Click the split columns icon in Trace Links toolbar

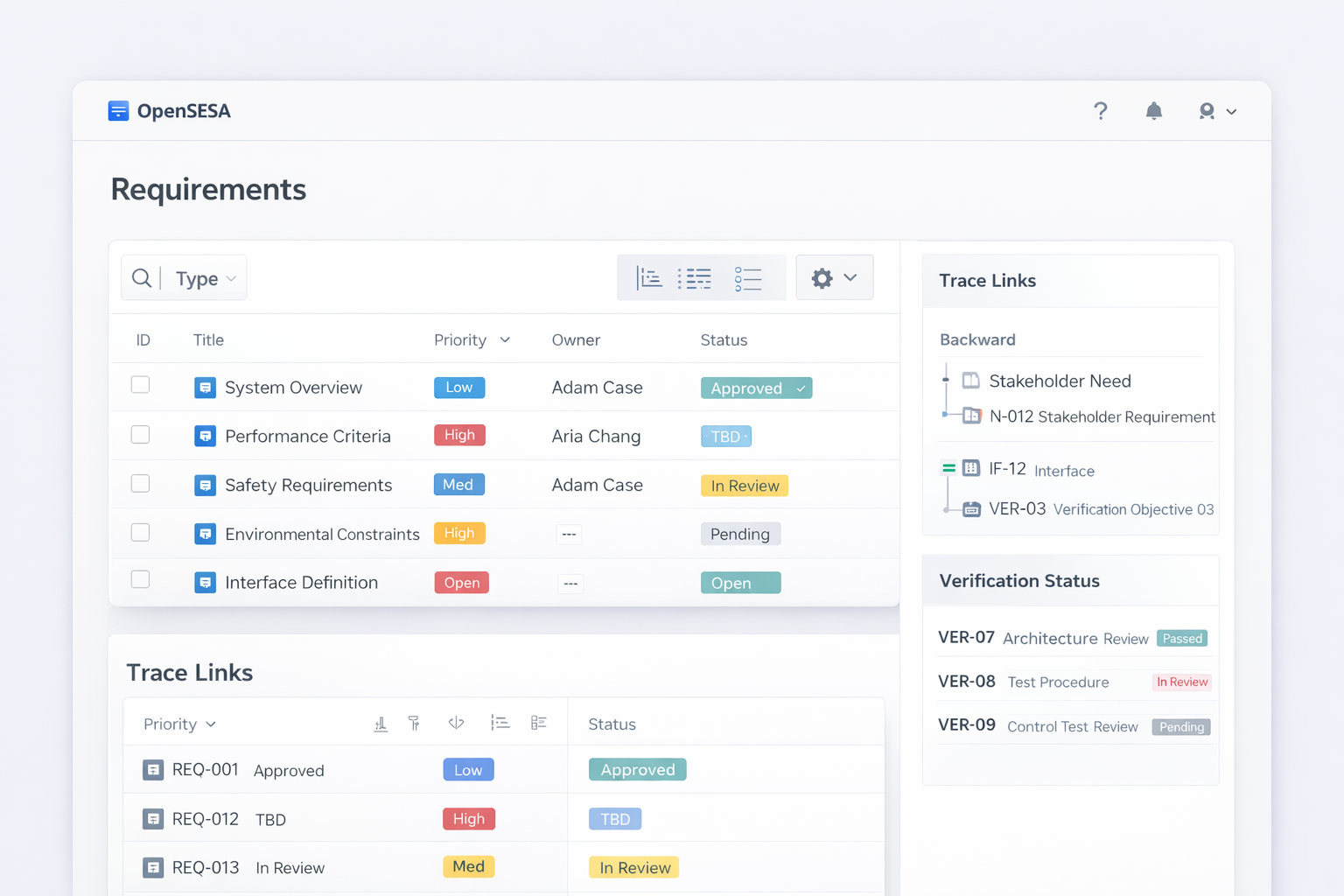point(456,723)
